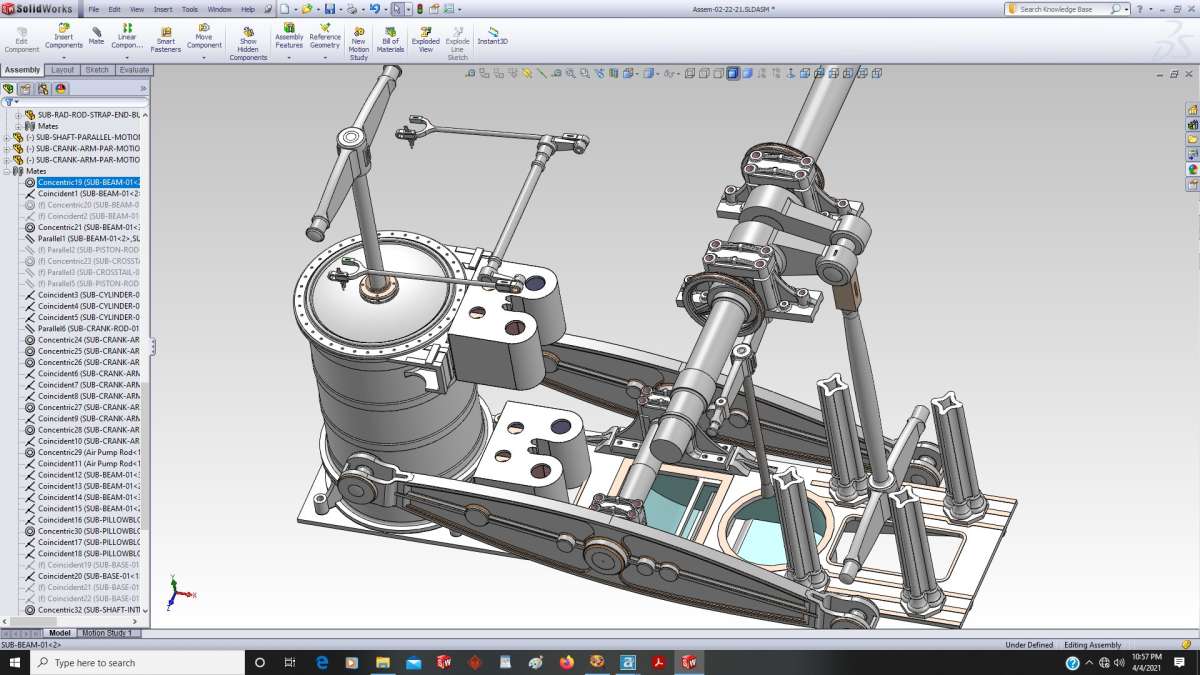Image resolution: width=1200 pixels, height=675 pixels.
Task: Start a New Motion Study
Action: pyautogui.click(x=358, y=43)
